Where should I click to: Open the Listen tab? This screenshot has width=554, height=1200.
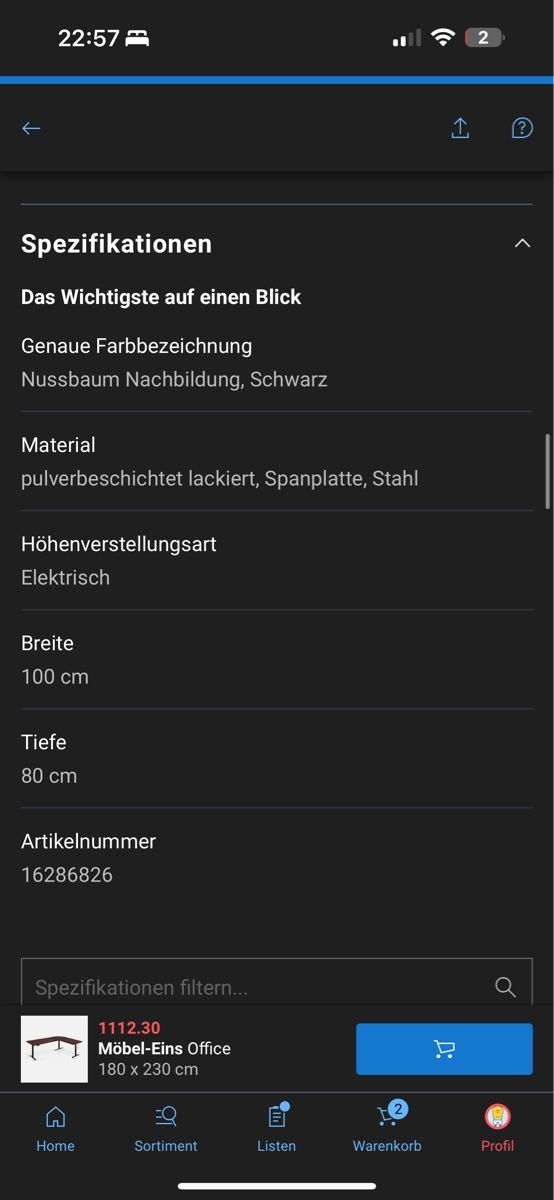click(277, 1129)
